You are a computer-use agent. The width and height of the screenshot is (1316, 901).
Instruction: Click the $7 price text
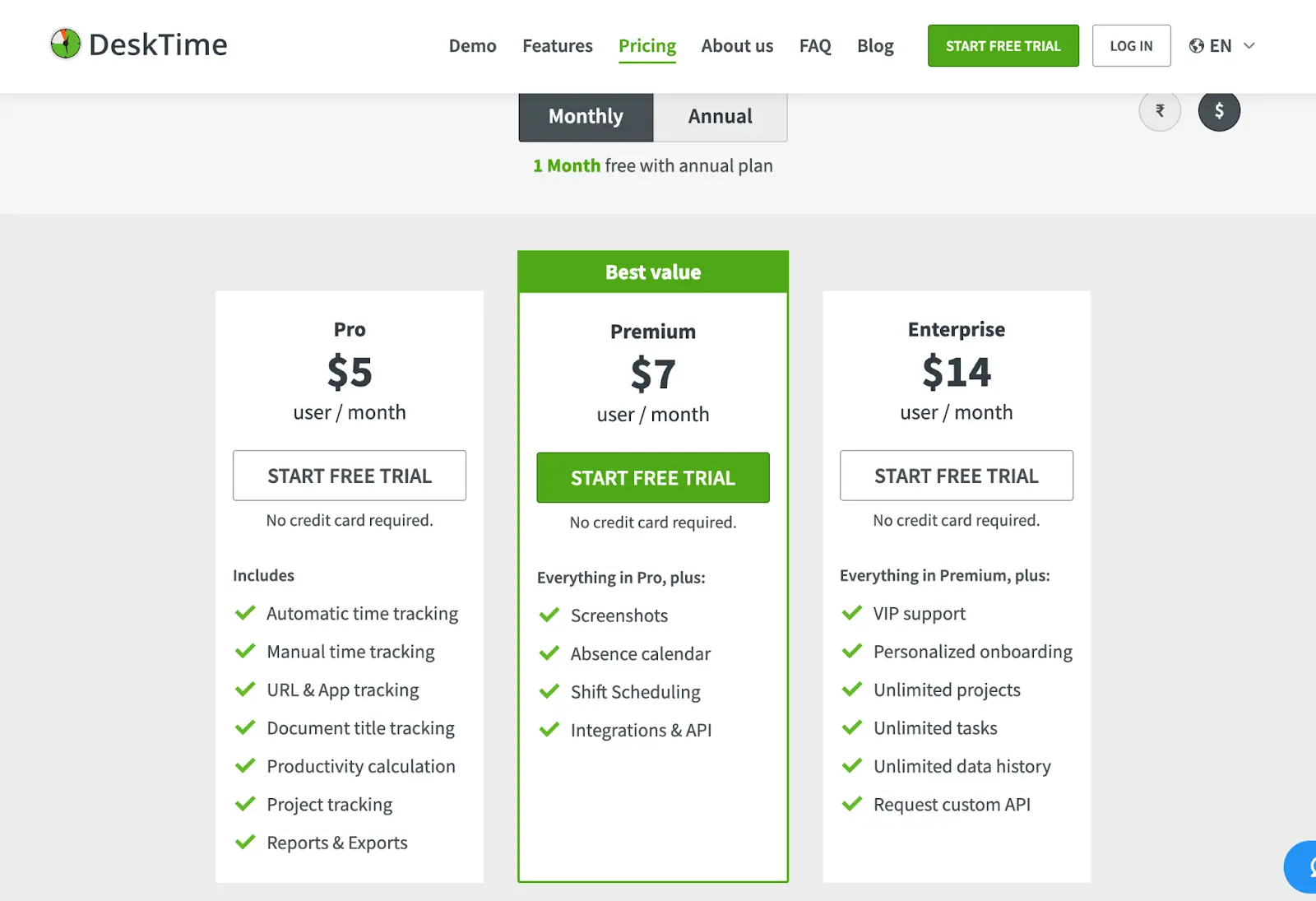click(653, 374)
